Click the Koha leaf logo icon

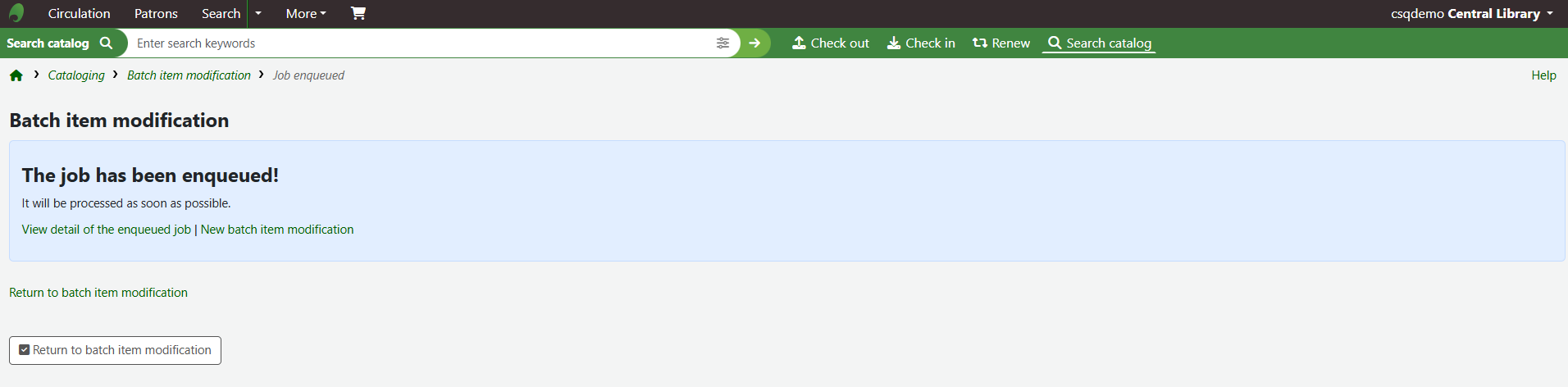tap(16, 13)
